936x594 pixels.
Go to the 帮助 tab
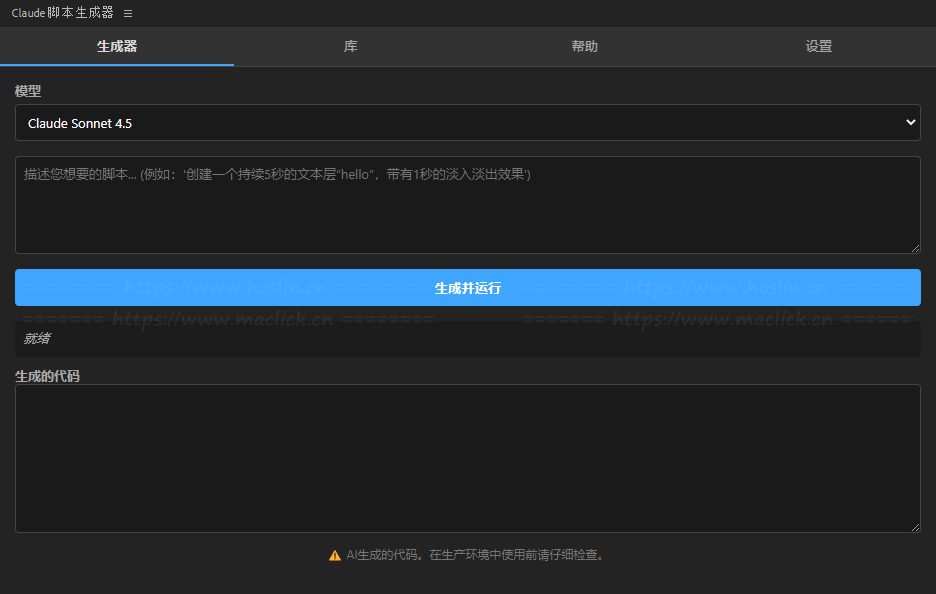point(585,47)
